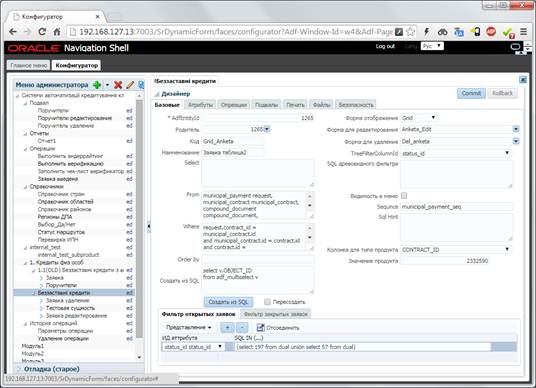Viewport: 536px width, 388px height.
Task: Click into the Sequnce field municipal_payment_seq
Action: pos(456,207)
